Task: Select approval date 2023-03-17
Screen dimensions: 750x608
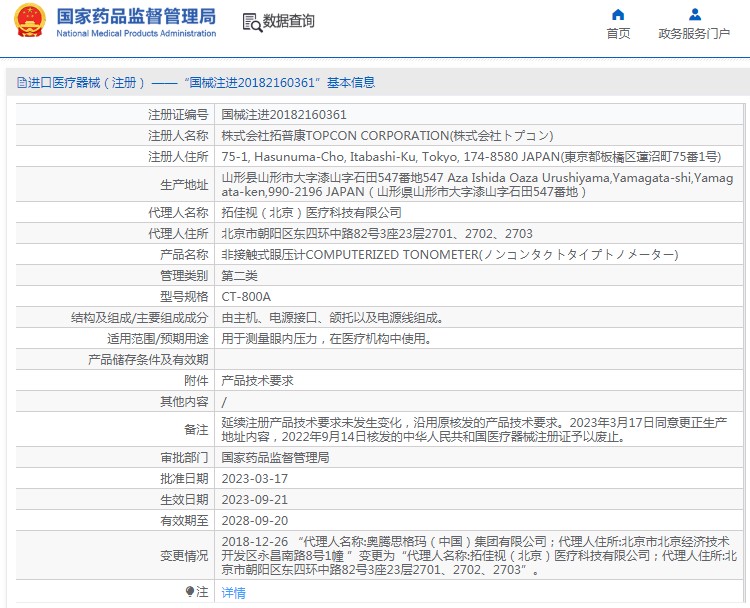Action: coord(254,478)
